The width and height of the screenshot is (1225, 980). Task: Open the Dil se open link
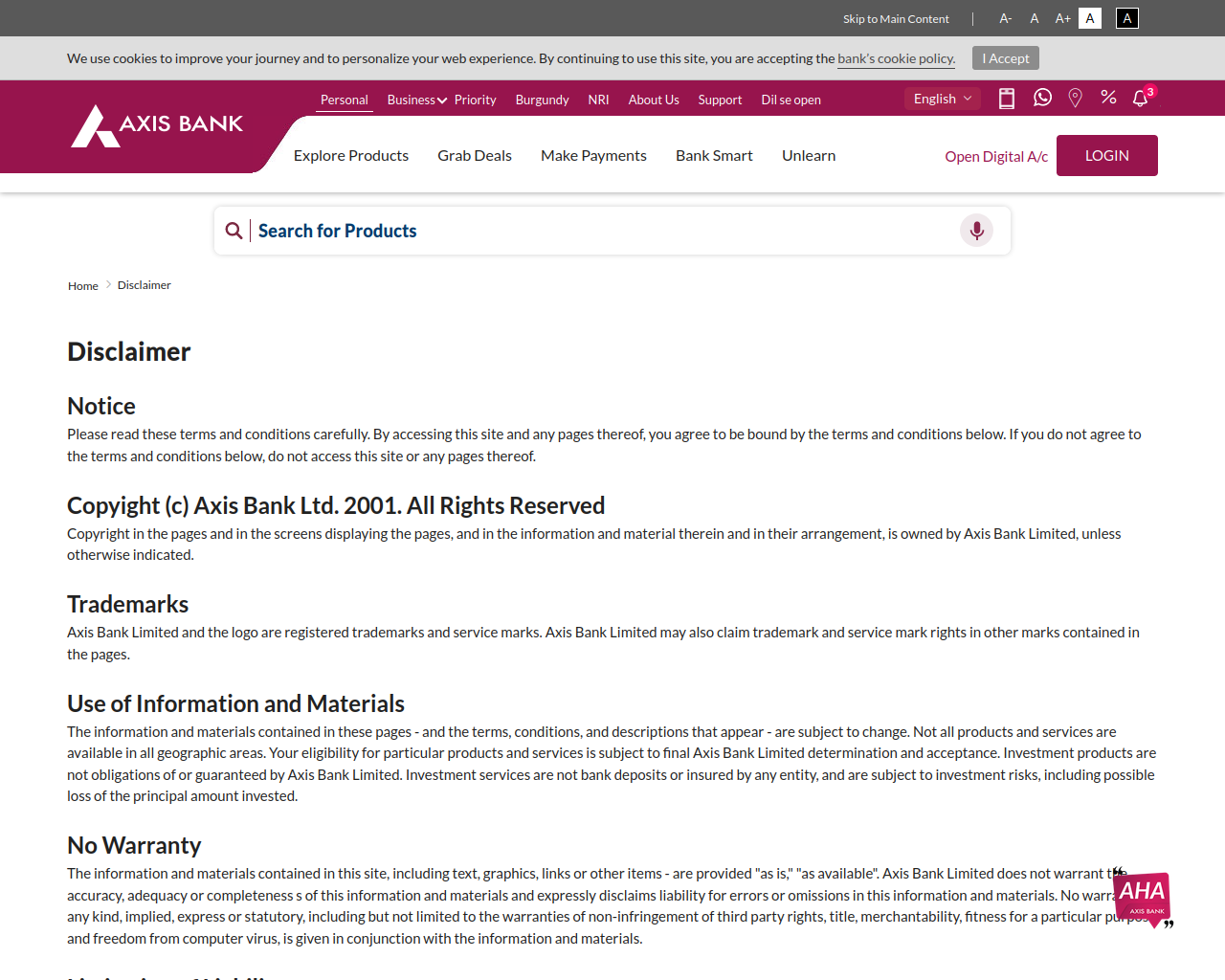click(x=791, y=100)
